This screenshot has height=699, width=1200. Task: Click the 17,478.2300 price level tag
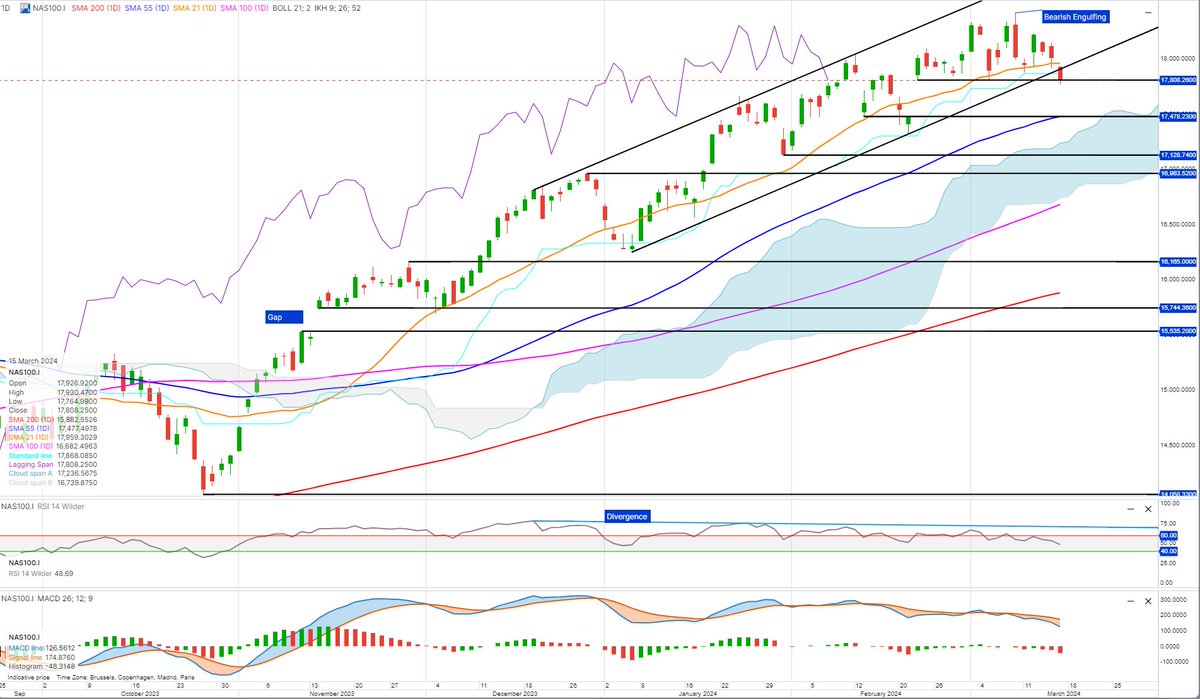coord(1177,117)
